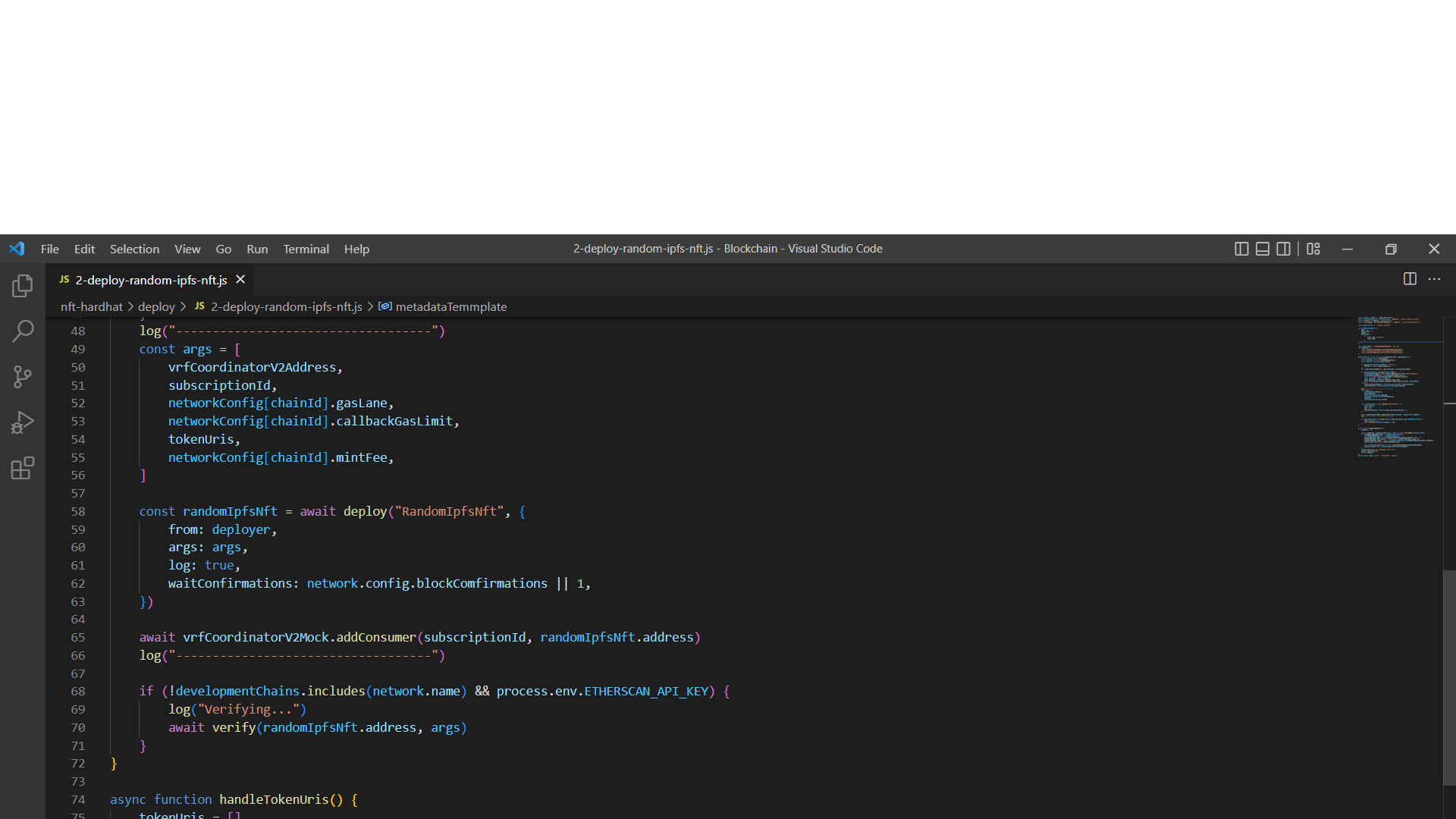Click the "Verifying..." string on line 69
This screenshot has height=819, width=1456.
point(249,709)
